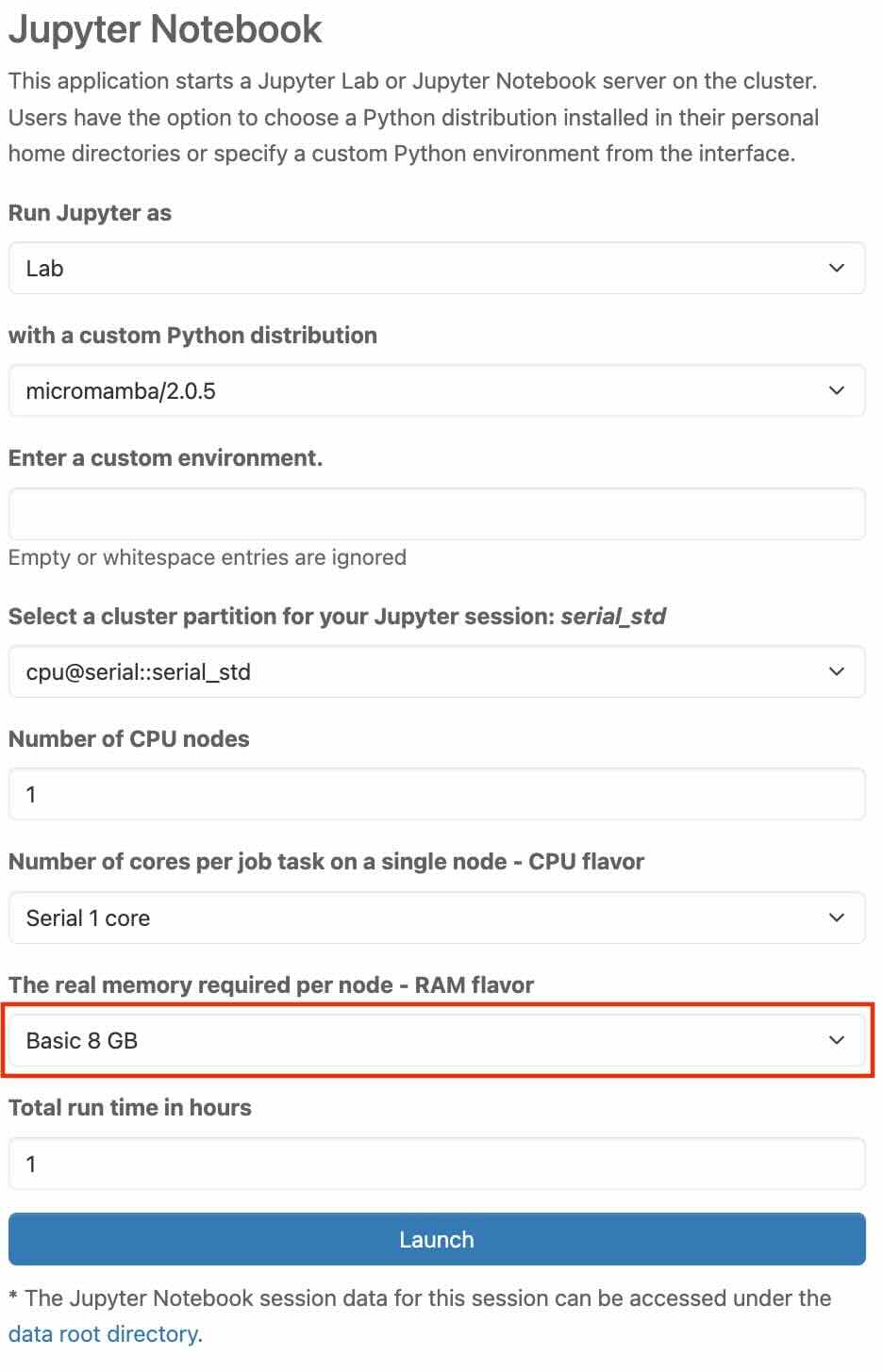Click the Total run time in hours field
This screenshot has width=883, height=1372.
tap(436, 1165)
